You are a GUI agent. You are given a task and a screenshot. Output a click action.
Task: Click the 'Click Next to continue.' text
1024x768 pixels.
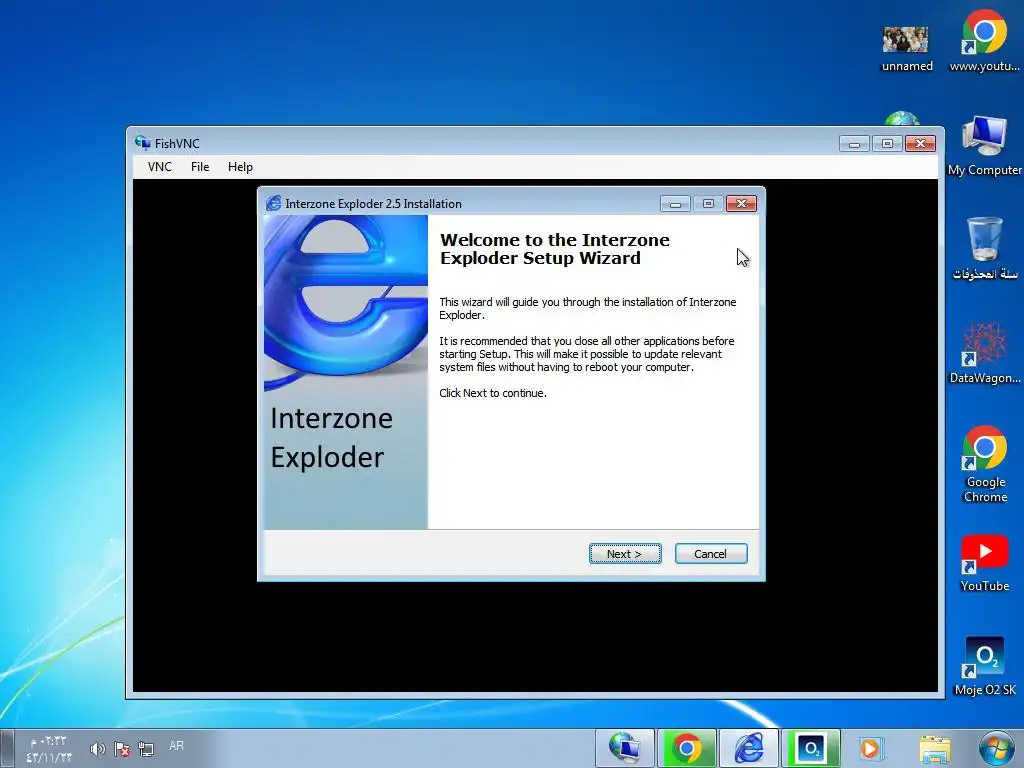tap(493, 393)
